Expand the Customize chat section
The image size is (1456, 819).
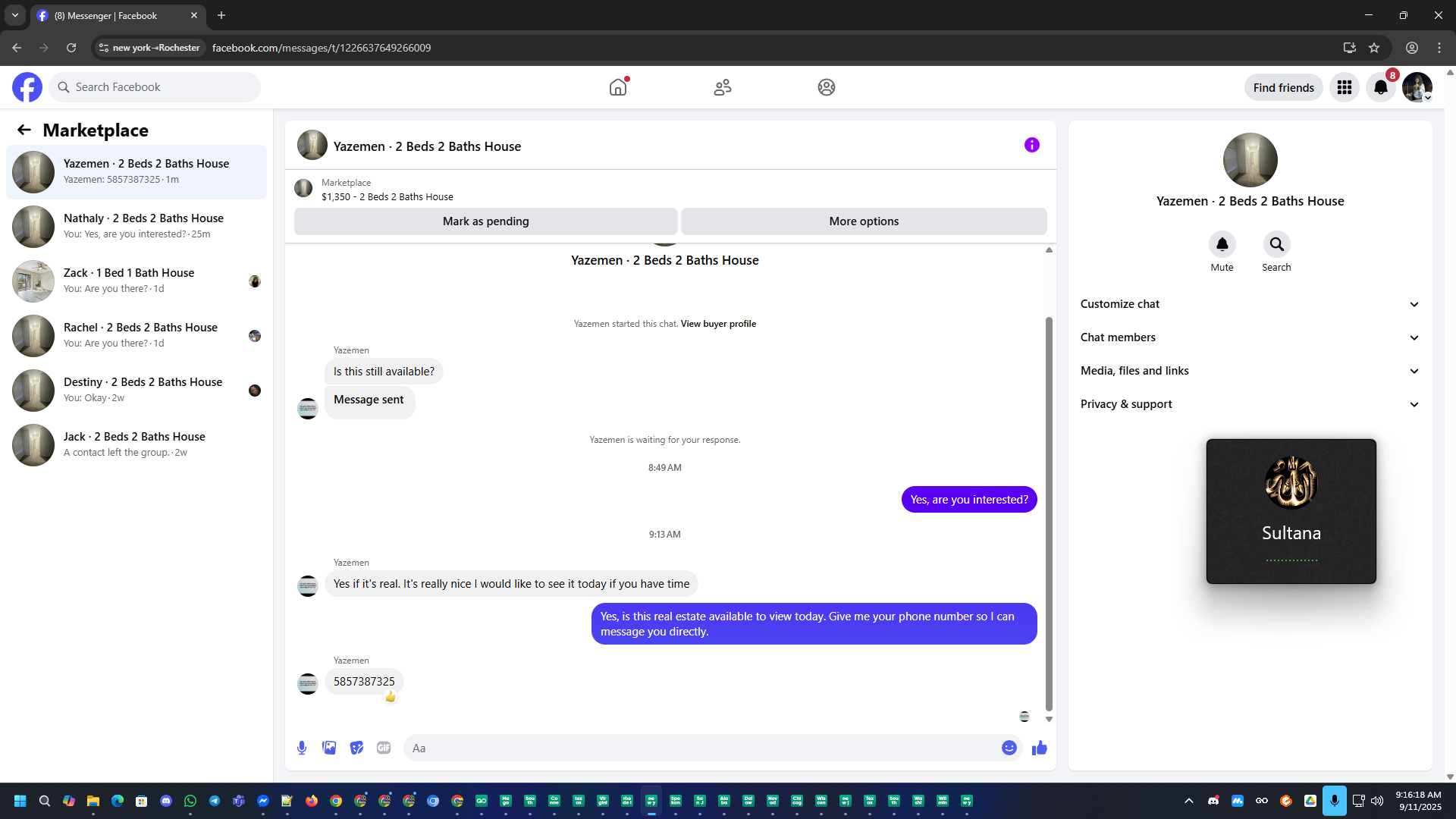[x=1249, y=304]
